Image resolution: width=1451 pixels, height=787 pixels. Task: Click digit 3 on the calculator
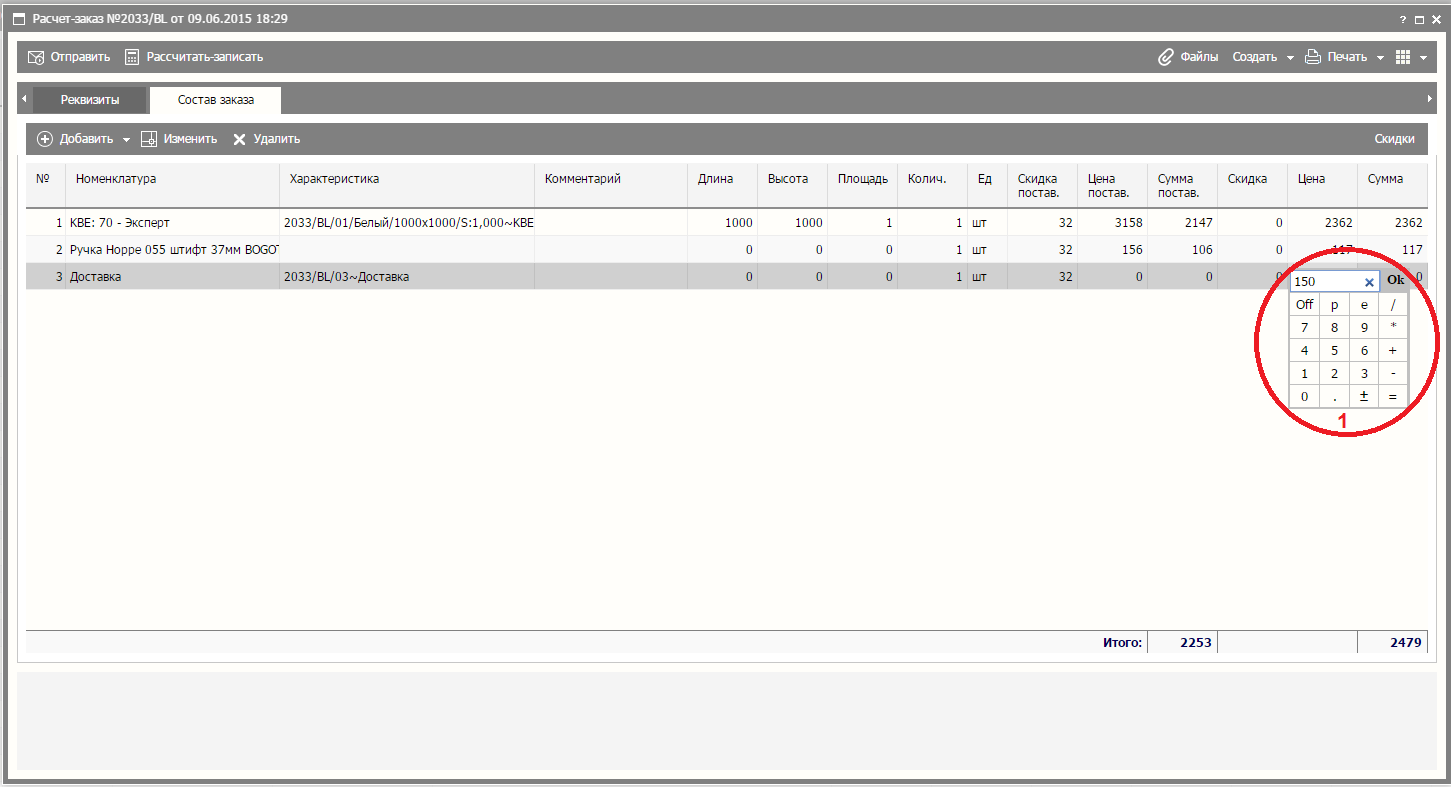coord(1364,373)
